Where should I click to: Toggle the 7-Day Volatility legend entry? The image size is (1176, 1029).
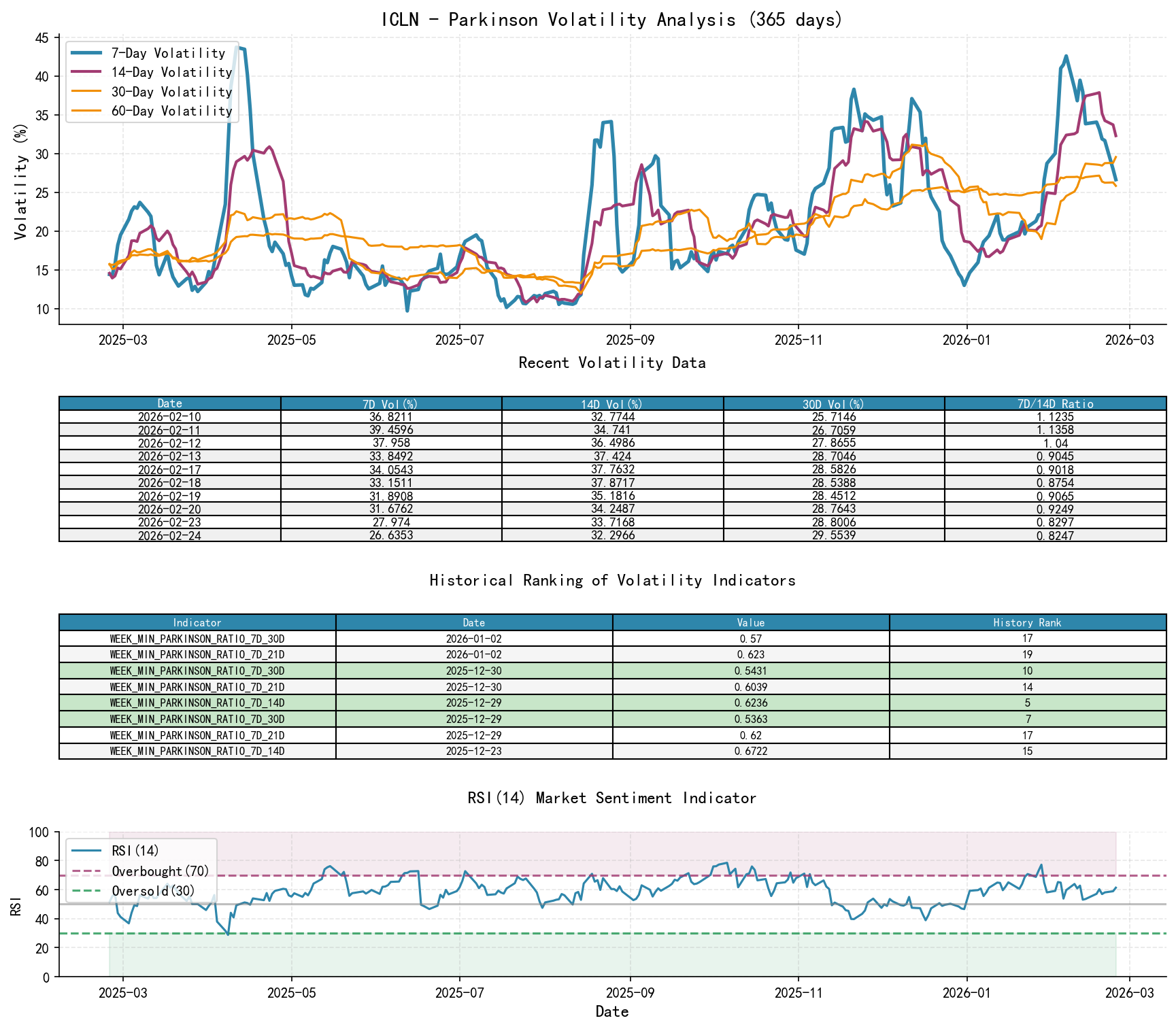click(x=169, y=53)
